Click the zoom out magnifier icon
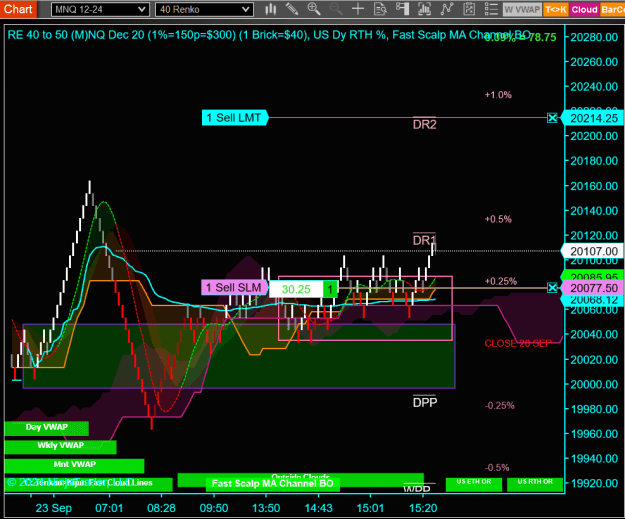Image resolution: width=625 pixels, height=519 pixels. coord(336,9)
